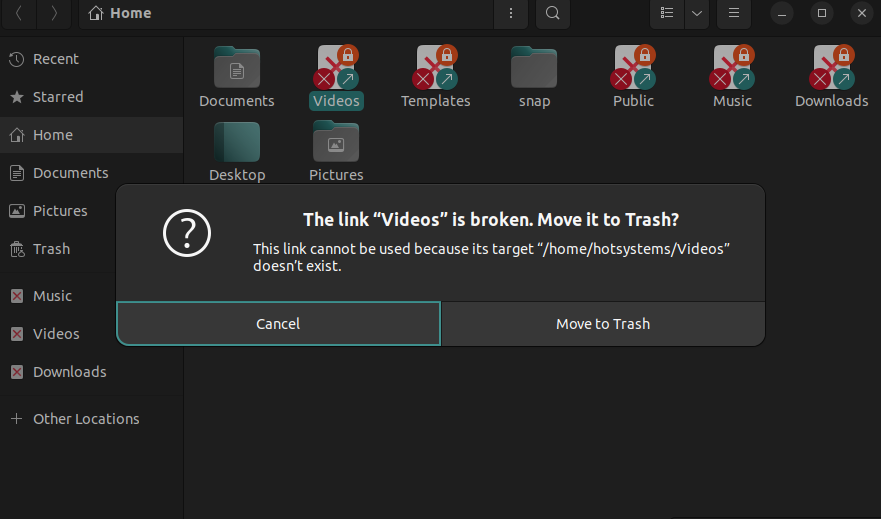Select the snap folder icon
Image resolution: width=881 pixels, height=519 pixels.
tap(534, 67)
